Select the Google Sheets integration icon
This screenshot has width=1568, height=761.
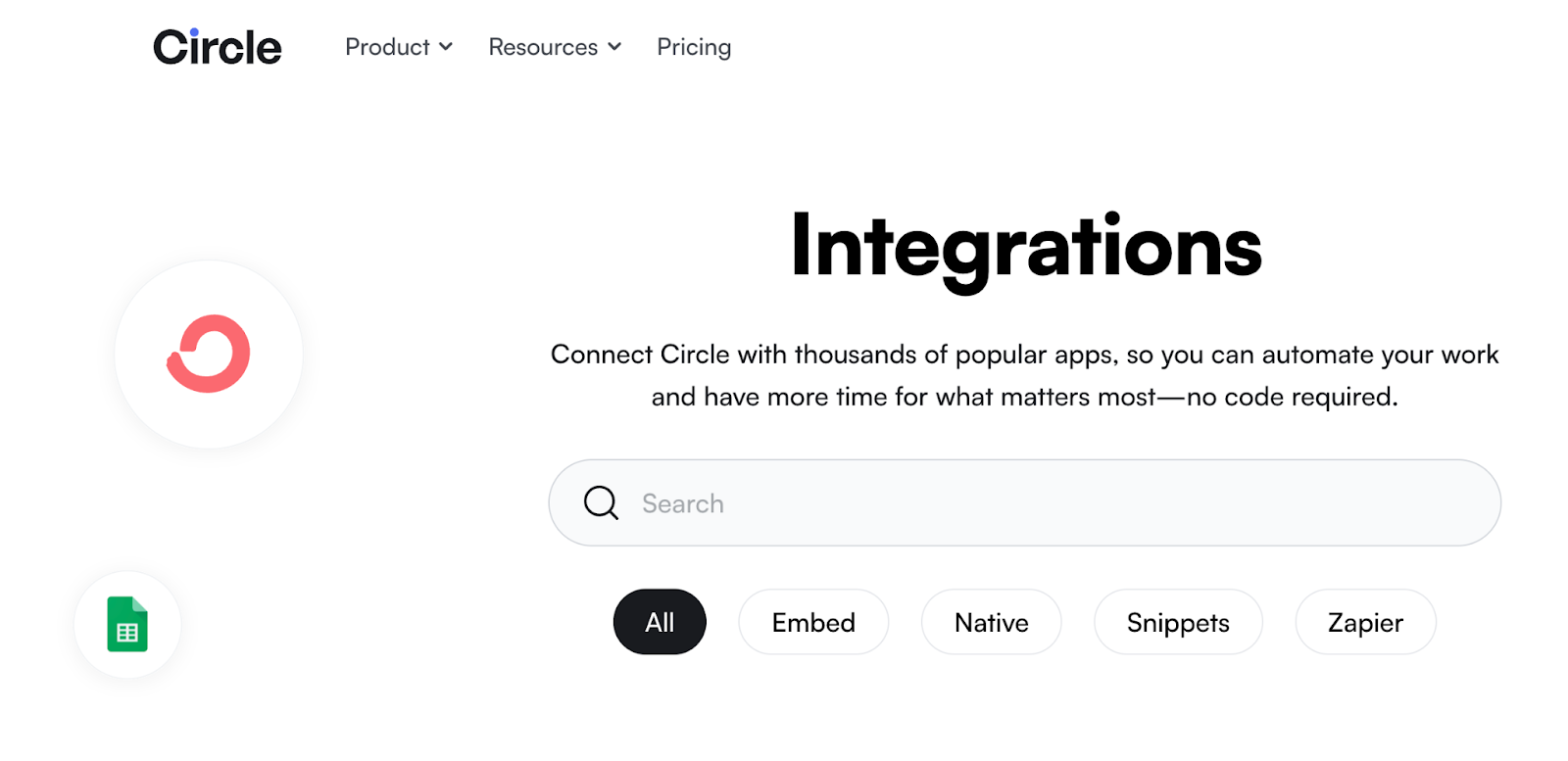coord(127,624)
